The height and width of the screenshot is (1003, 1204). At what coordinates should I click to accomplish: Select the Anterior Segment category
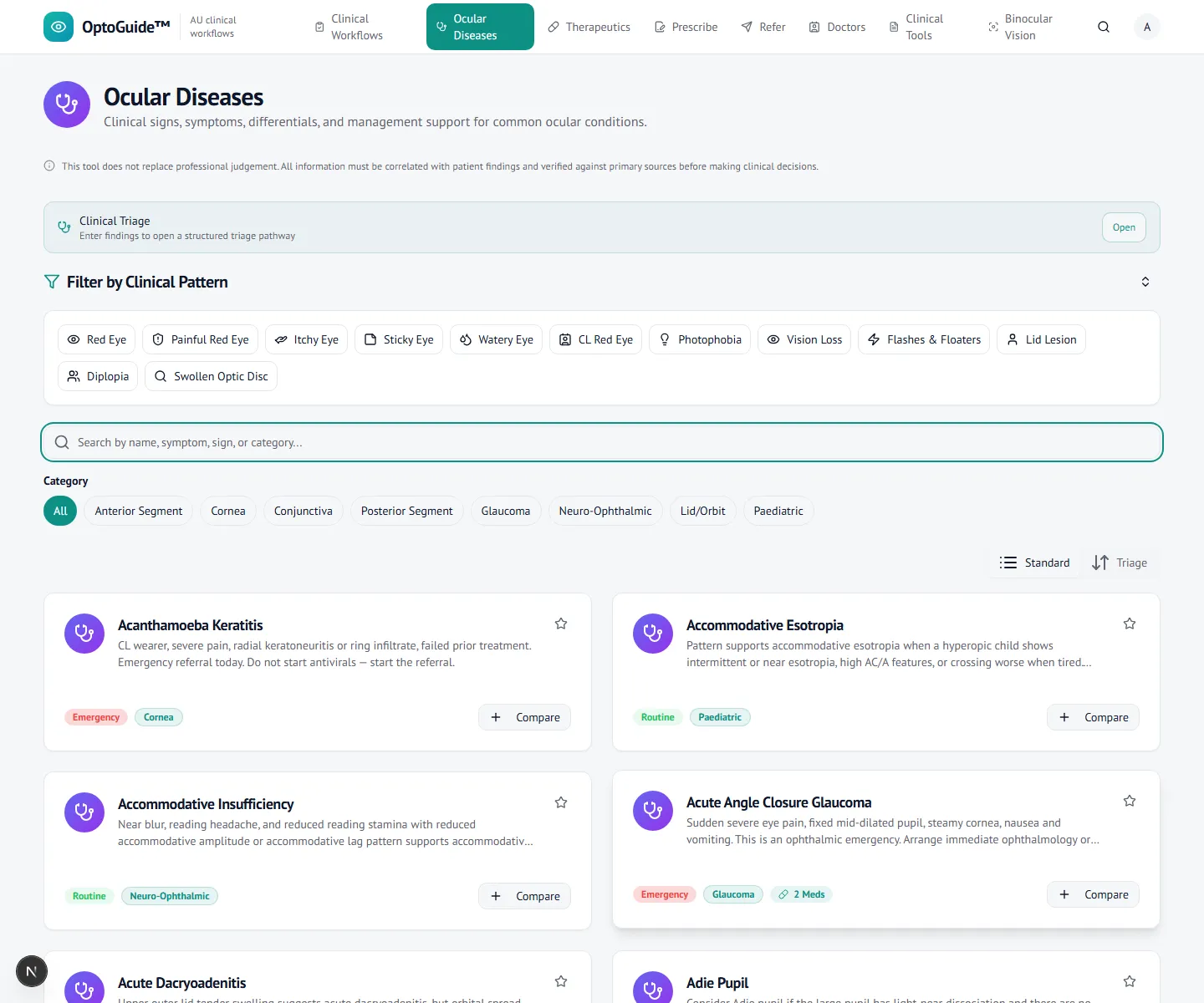[139, 511]
